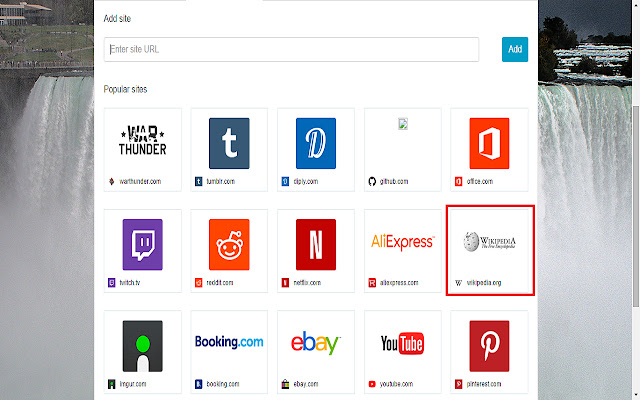Click the reddit.com favicon
640x400 pixels.
point(198,282)
